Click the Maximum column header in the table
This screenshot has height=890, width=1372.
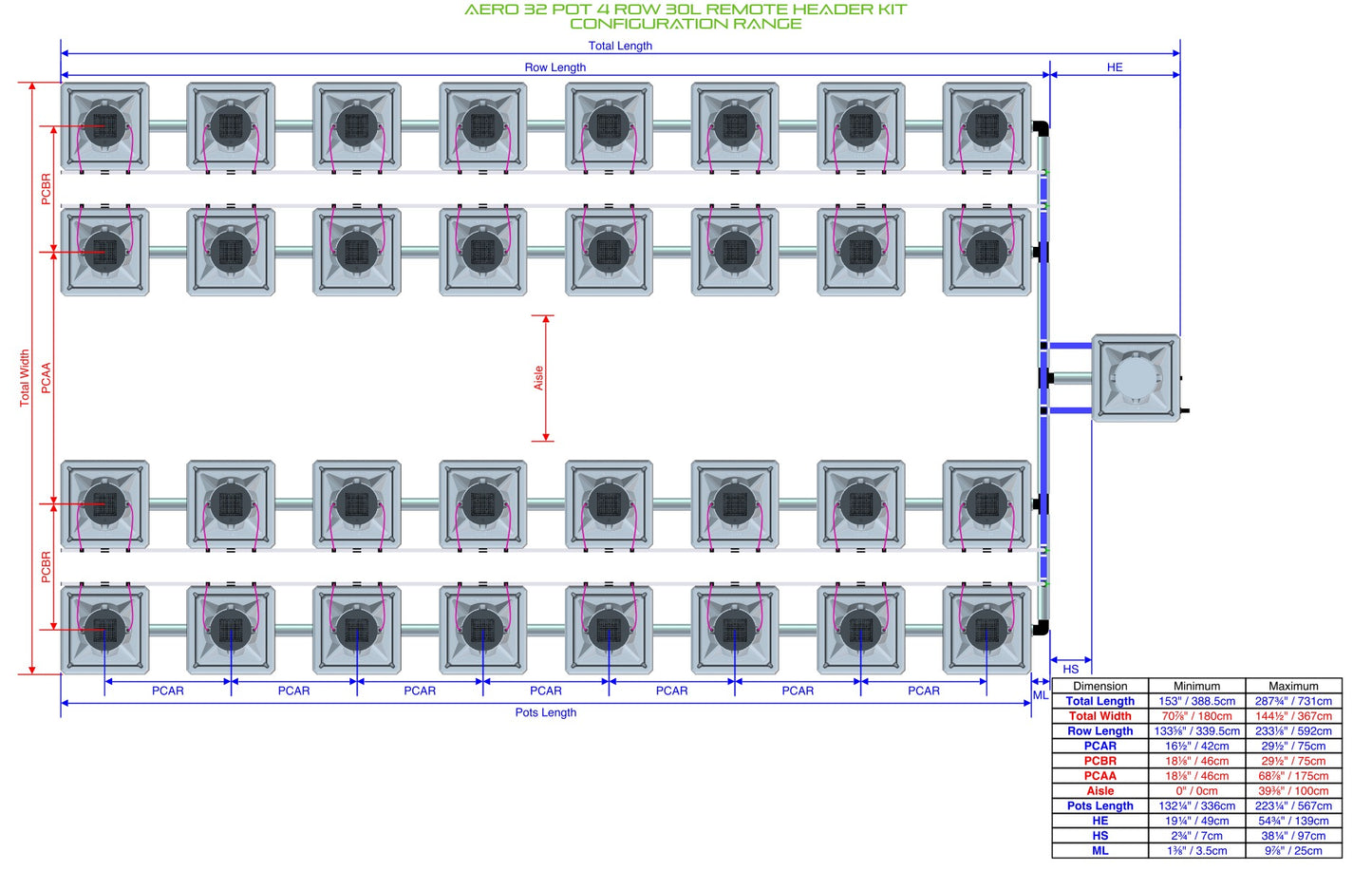1293,686
